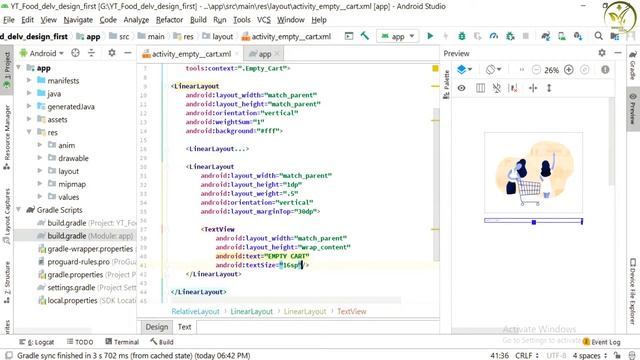Click RelativeLayout in the breadcrumb bar
This screenshot has height=360, width=640.
[x=195, y=311]
